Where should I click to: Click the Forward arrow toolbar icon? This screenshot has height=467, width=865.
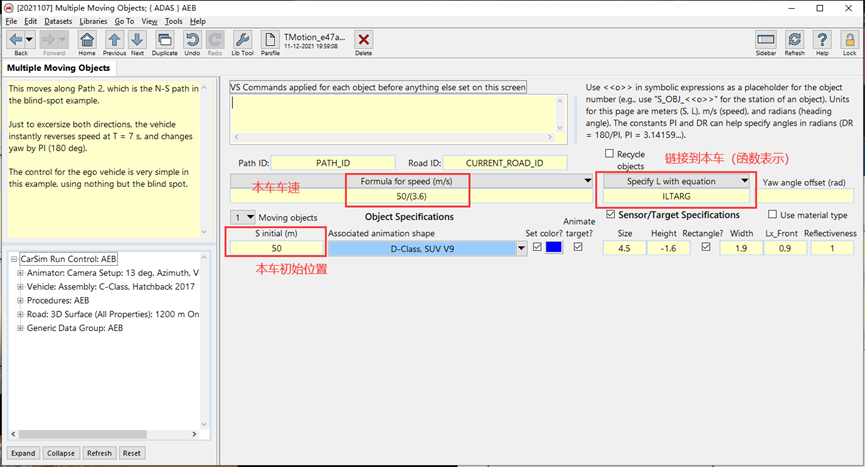pyautogui.click(x=48, y=40)
